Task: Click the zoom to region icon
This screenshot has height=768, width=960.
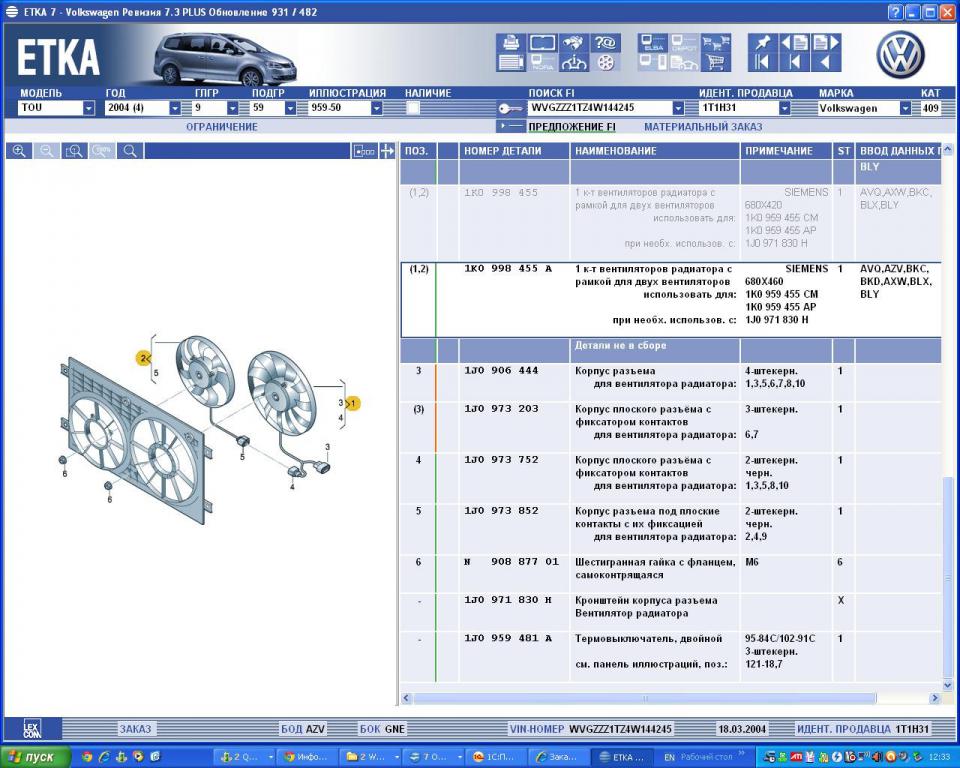Action: click(74, 151)
